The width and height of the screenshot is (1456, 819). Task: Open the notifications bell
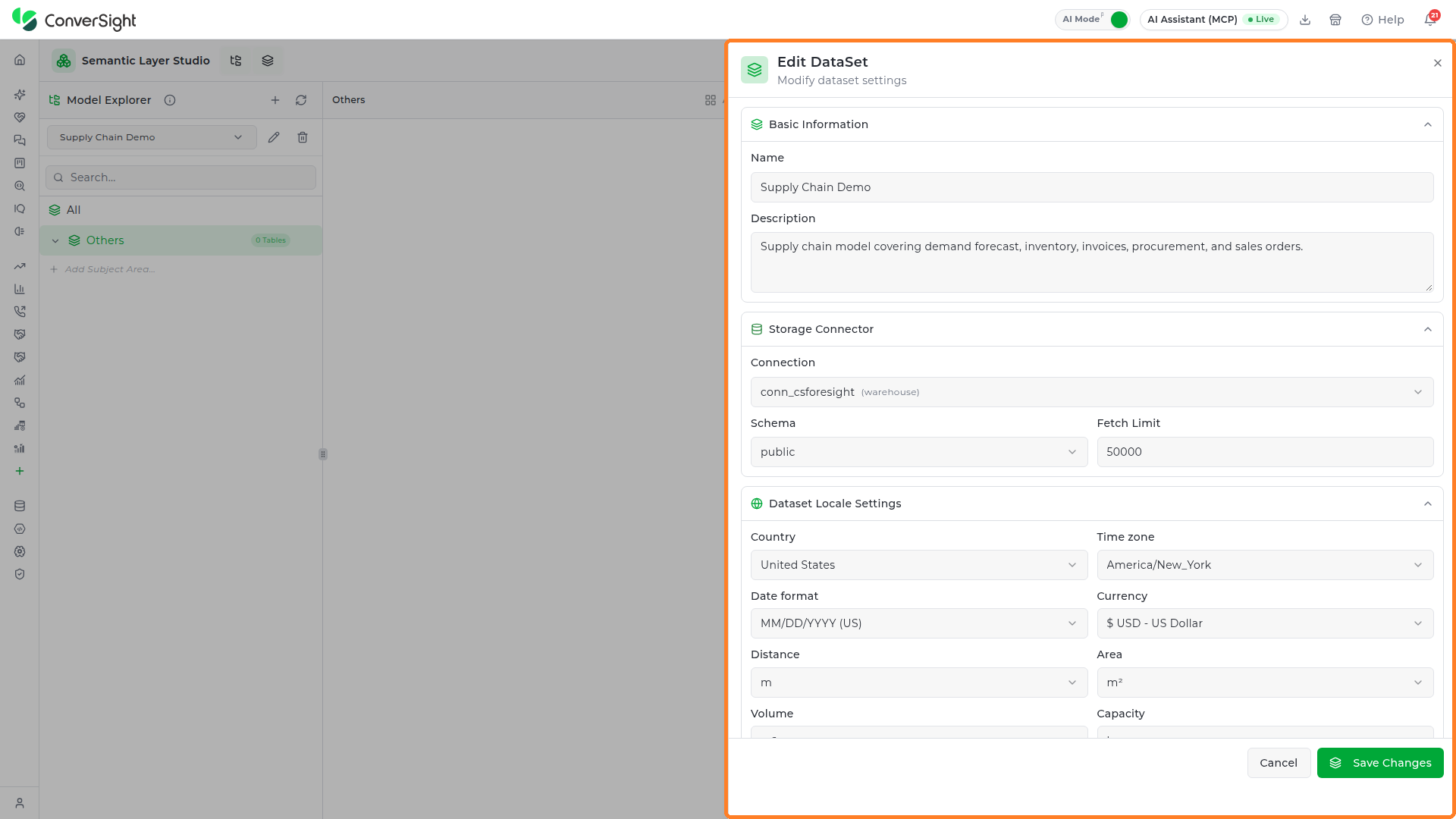(1430, 20)
